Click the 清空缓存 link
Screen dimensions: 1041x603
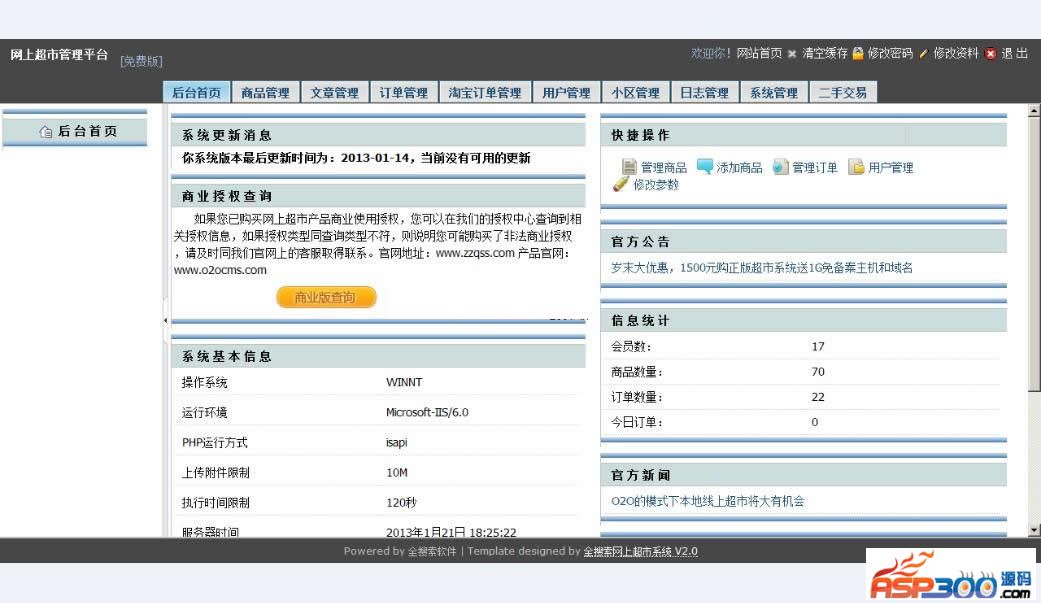click(x=825, y=53)
